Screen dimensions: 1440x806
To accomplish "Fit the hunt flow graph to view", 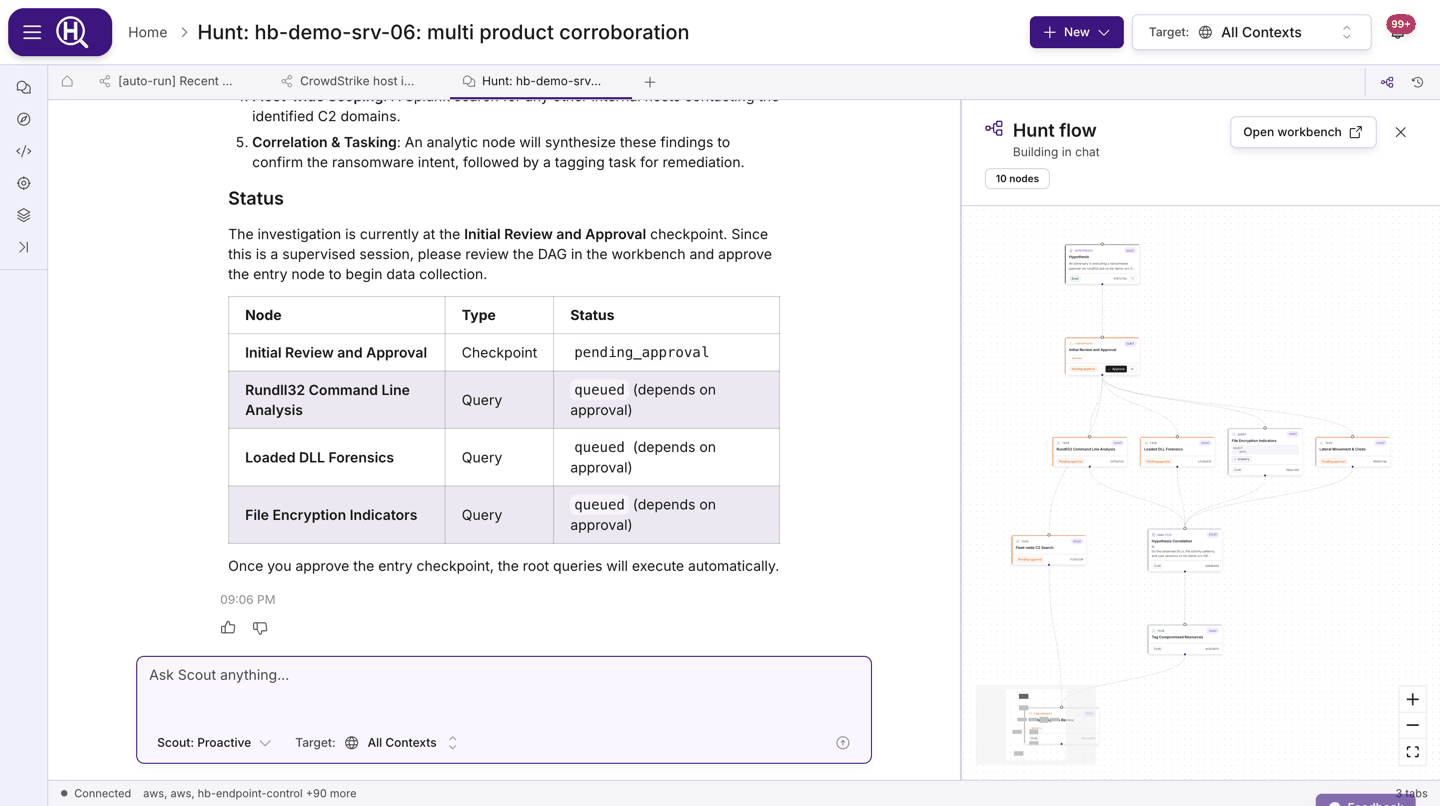I will point(1412,751).
